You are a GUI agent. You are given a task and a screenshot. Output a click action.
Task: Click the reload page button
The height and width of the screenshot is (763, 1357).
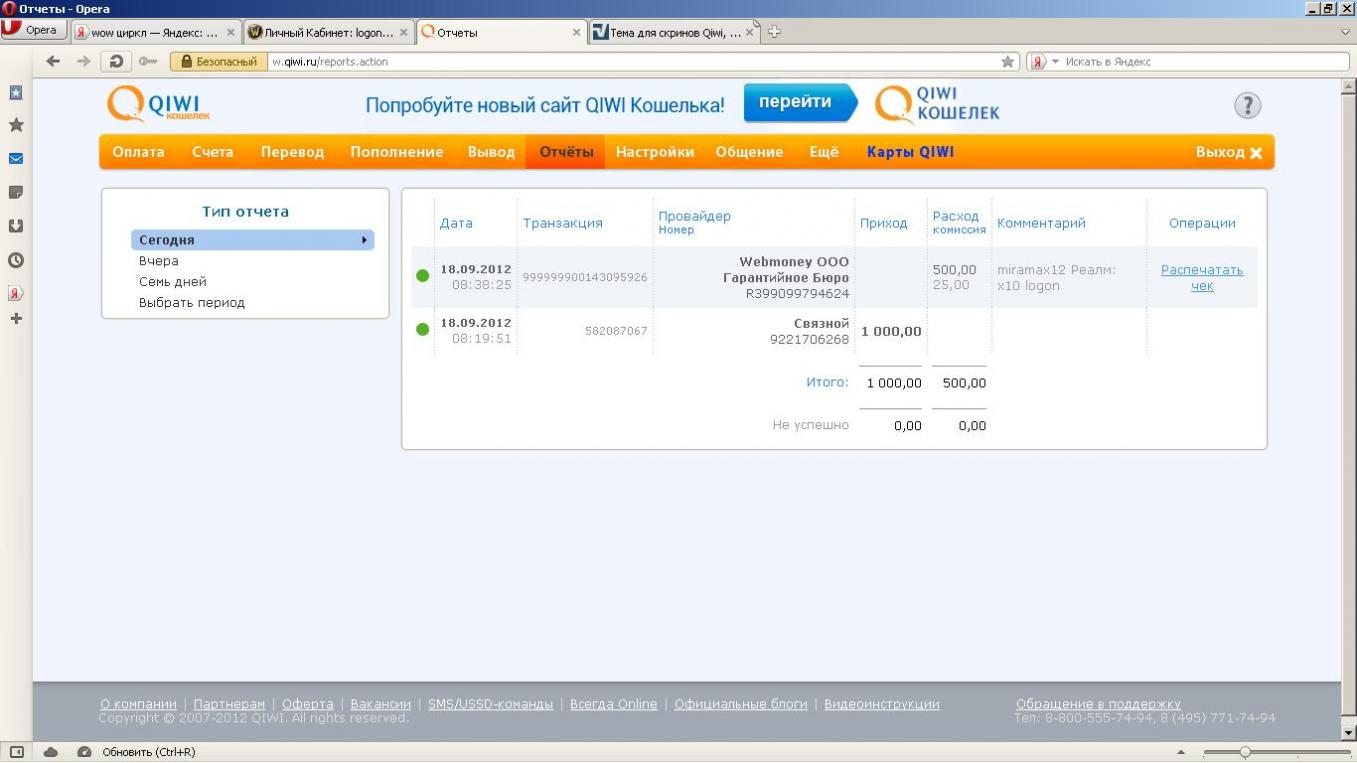point(116,62)
